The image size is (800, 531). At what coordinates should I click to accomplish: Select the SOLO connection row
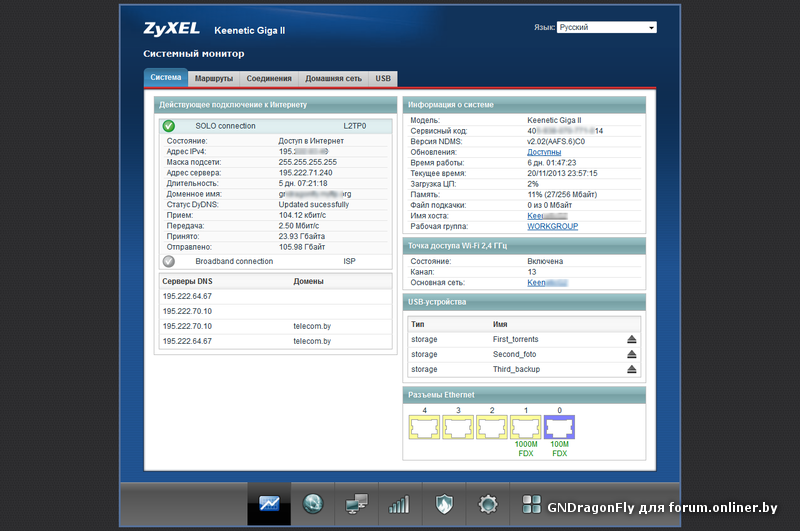point(276,126)
